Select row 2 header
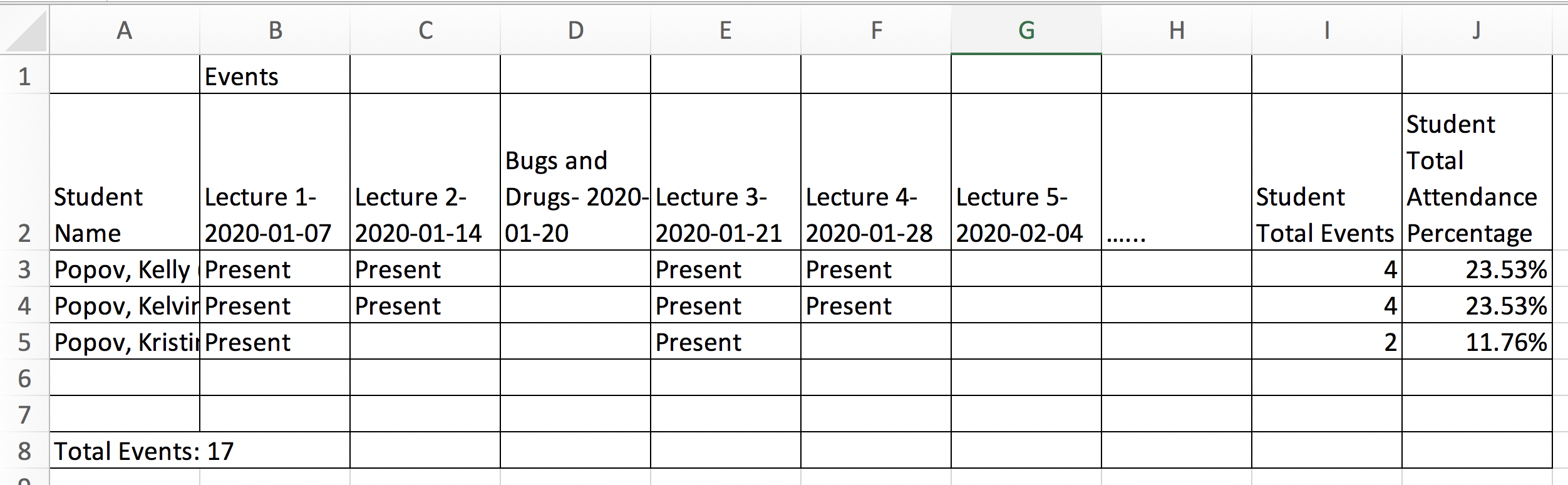This screenshot has width=1568, height=485. tap(24, 233)
